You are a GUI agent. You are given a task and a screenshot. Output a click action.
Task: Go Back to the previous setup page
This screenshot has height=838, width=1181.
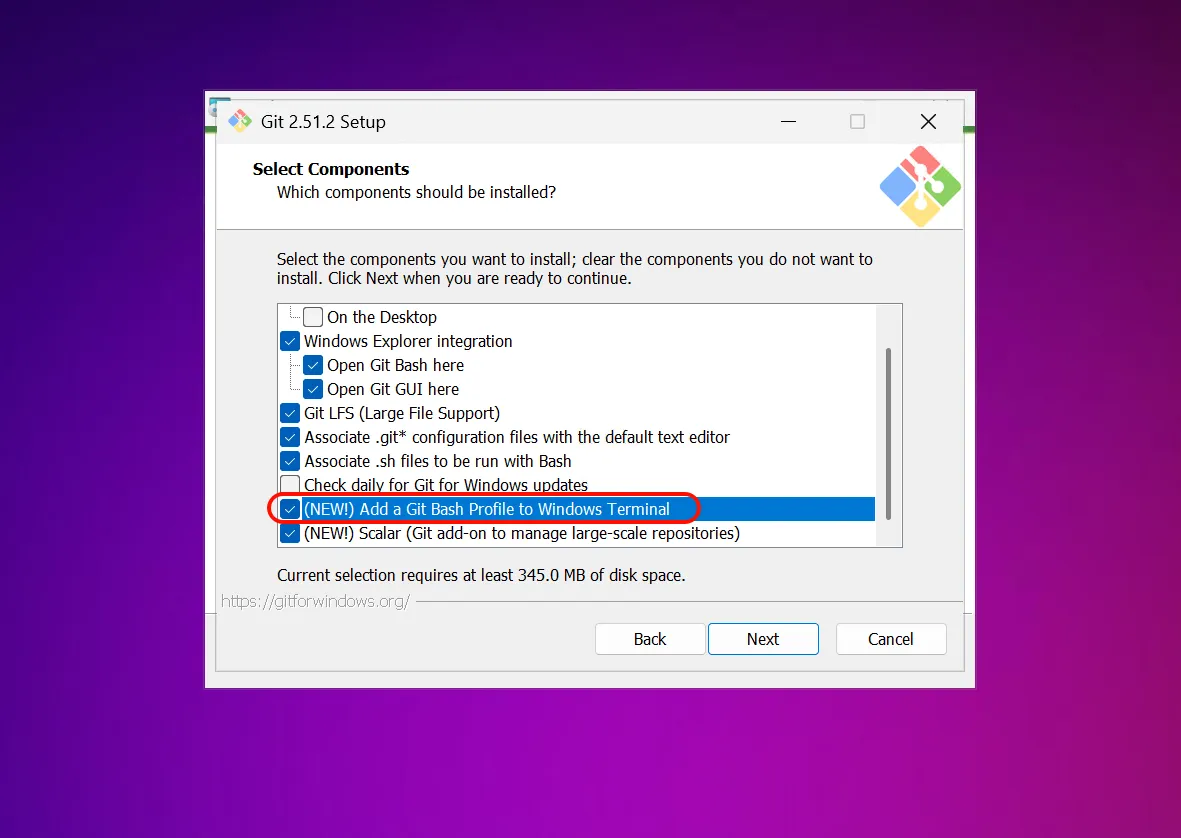[x=650, y=639]
